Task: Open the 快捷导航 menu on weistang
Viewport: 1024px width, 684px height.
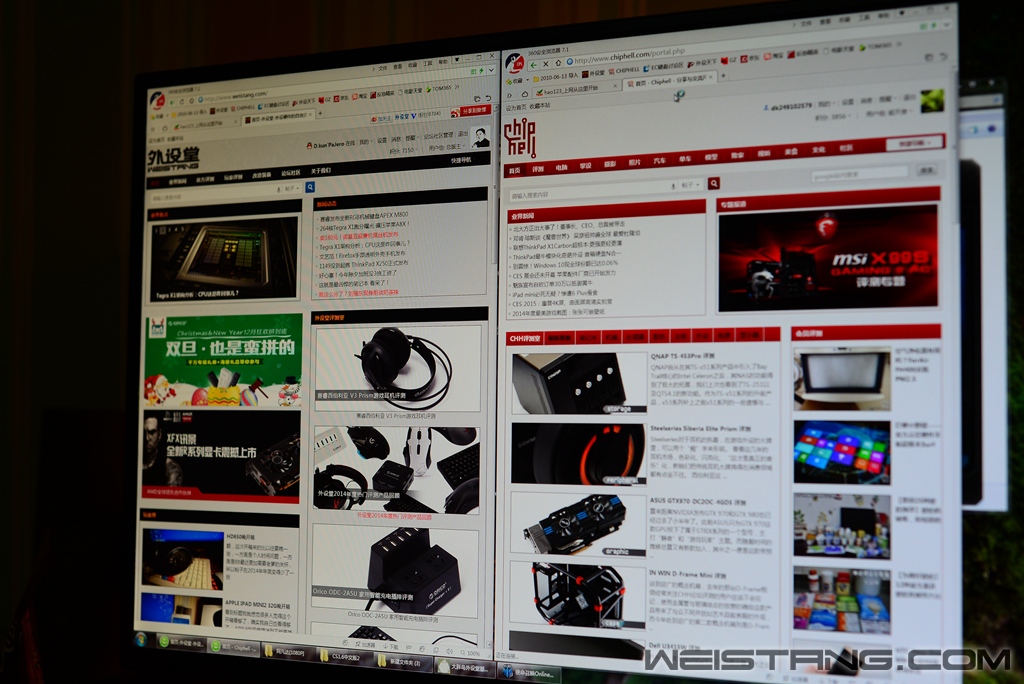Action: (x=461, y=160)
